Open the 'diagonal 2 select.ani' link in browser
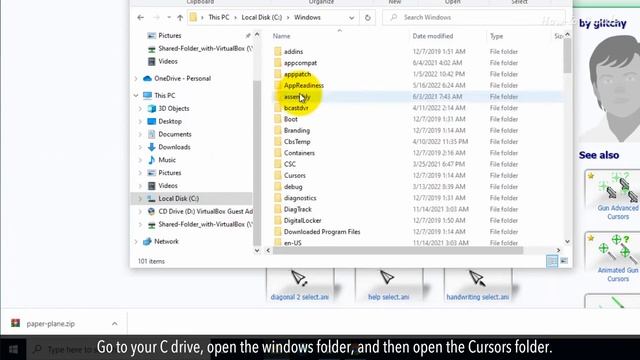The image size is (640, 360). point(300,297)
